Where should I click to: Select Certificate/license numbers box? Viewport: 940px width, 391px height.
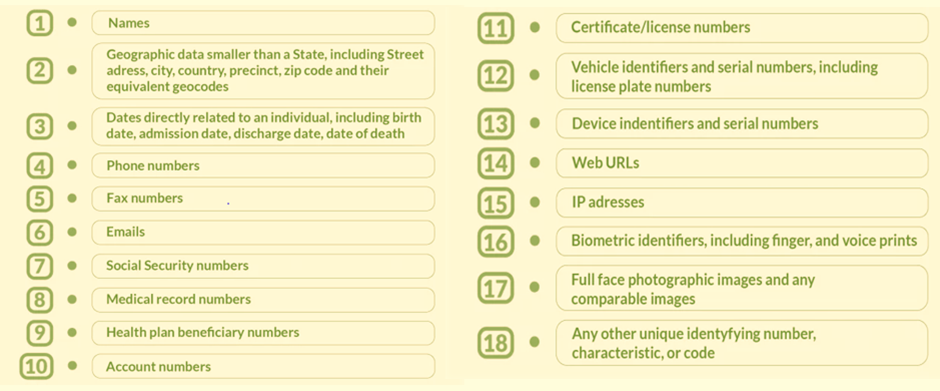(742, 28)
